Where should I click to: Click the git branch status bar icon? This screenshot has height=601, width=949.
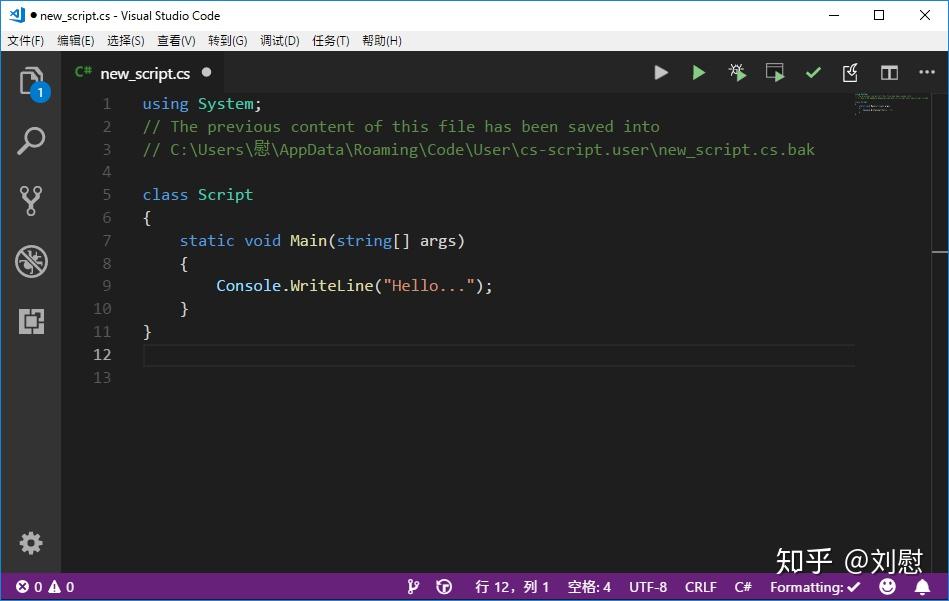click(413, 586)
